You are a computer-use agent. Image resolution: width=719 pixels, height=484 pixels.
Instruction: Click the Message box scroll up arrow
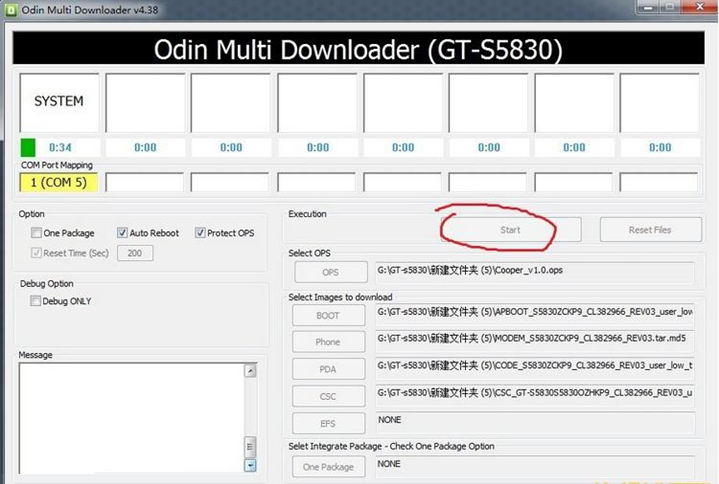pyautogui.click(x=250, y=371)
